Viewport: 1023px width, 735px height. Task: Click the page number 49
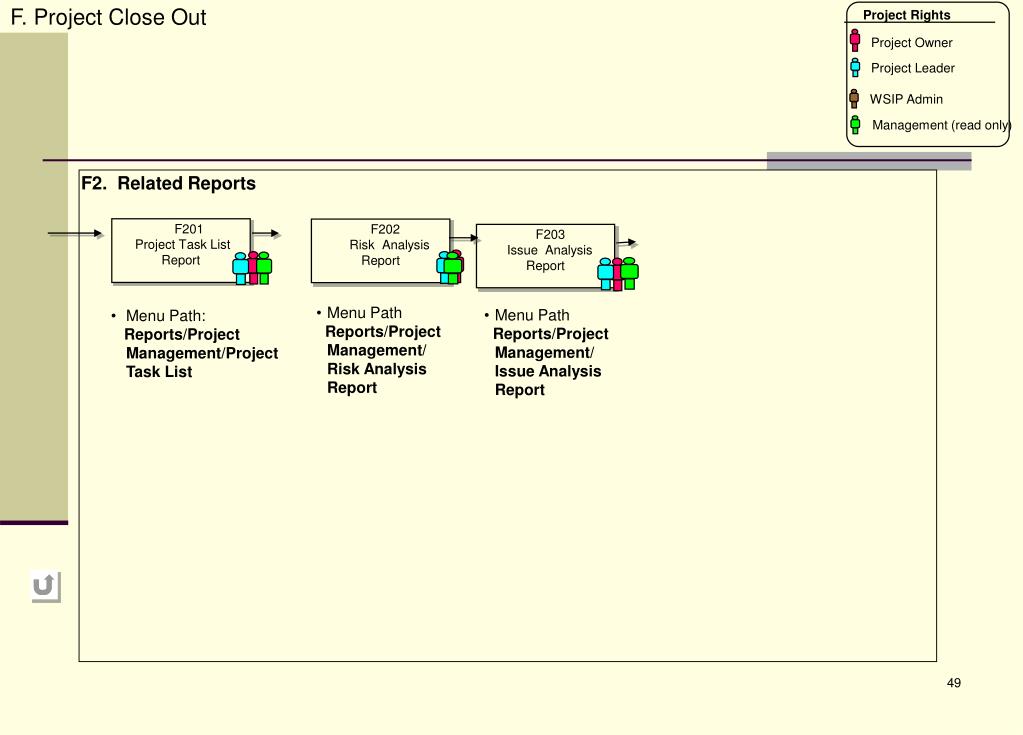tap(953, 683)
